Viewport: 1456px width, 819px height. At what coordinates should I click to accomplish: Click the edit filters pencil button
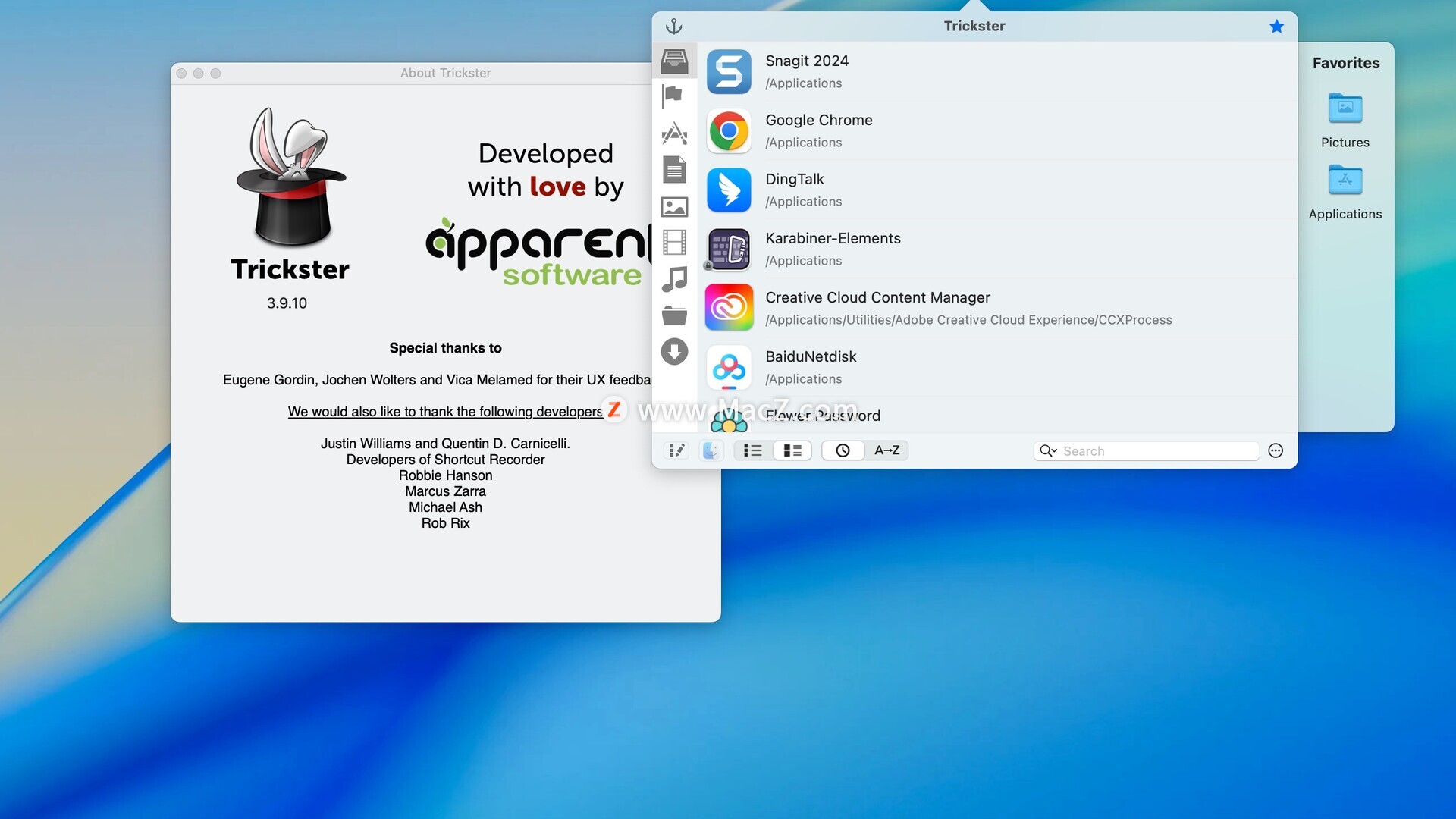676,450
